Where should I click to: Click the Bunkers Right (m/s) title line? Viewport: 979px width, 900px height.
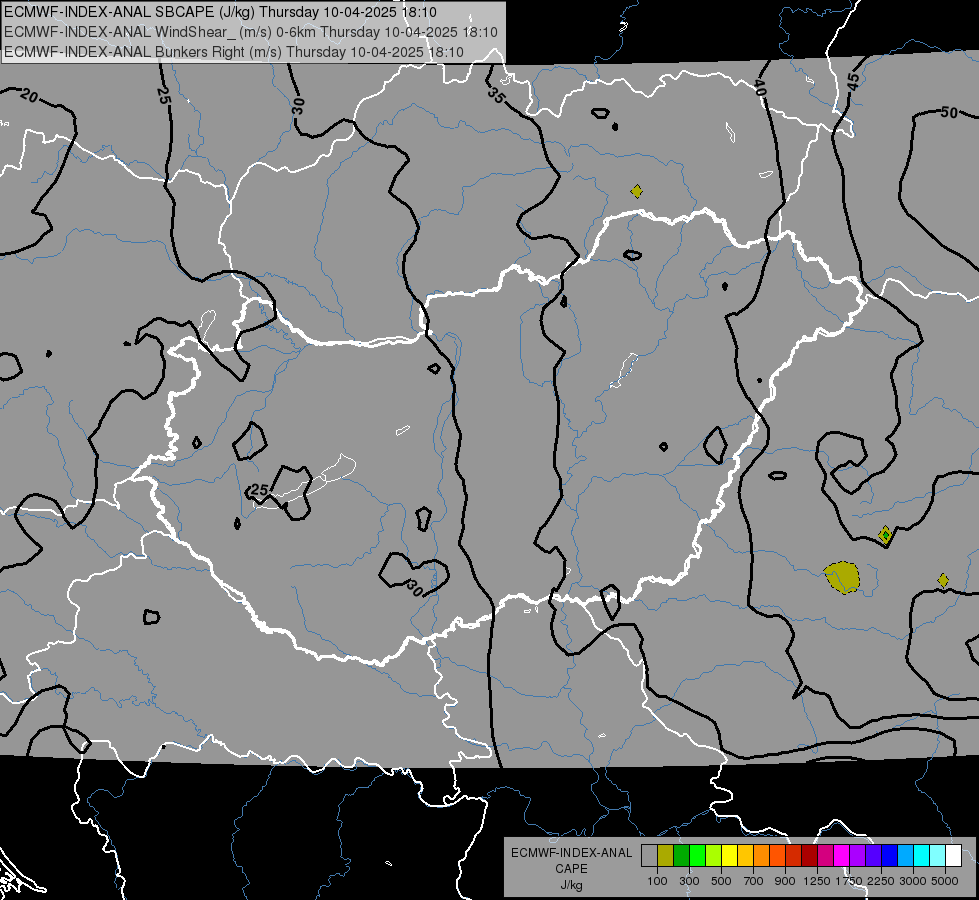(x=234, y=52)
